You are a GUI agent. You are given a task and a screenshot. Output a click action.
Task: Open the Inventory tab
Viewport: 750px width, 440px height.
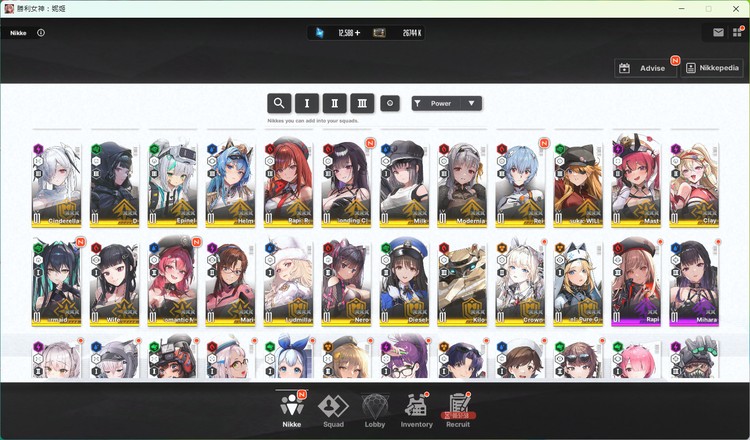point(416,409)
